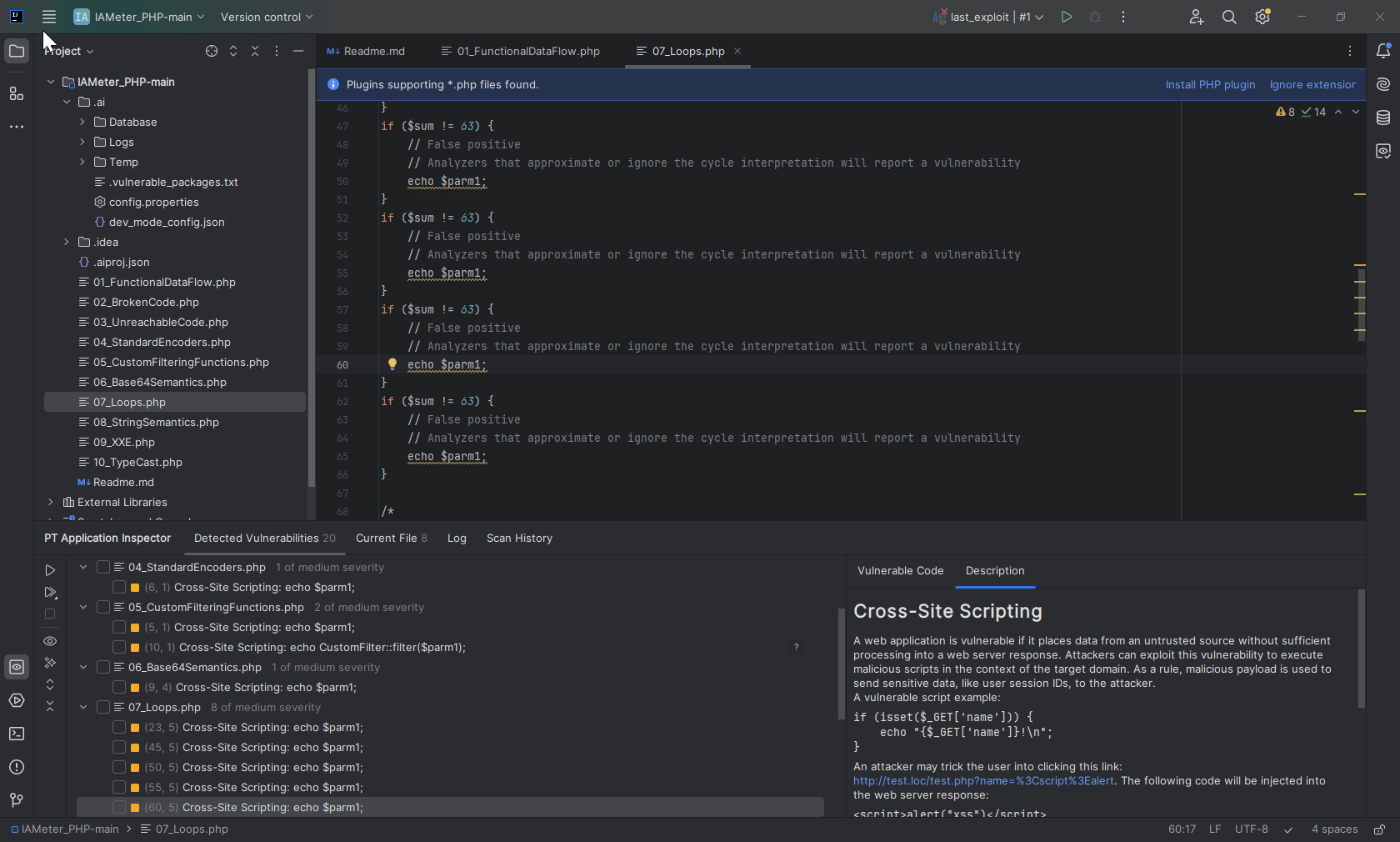The width and height of the screenshot is (1400, 842).
Task: Close the 07_Loops.php editor tab
Action: click(737, 51)
